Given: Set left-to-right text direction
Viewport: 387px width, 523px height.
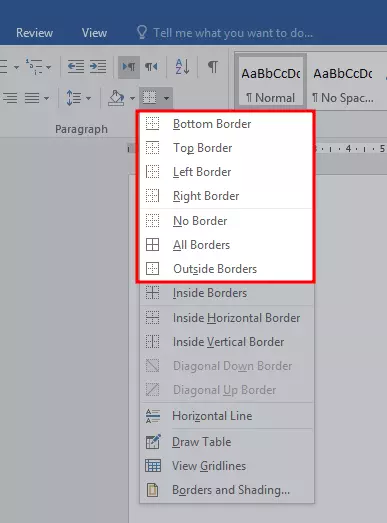Looking at the screenshot, I should [129, 67].
